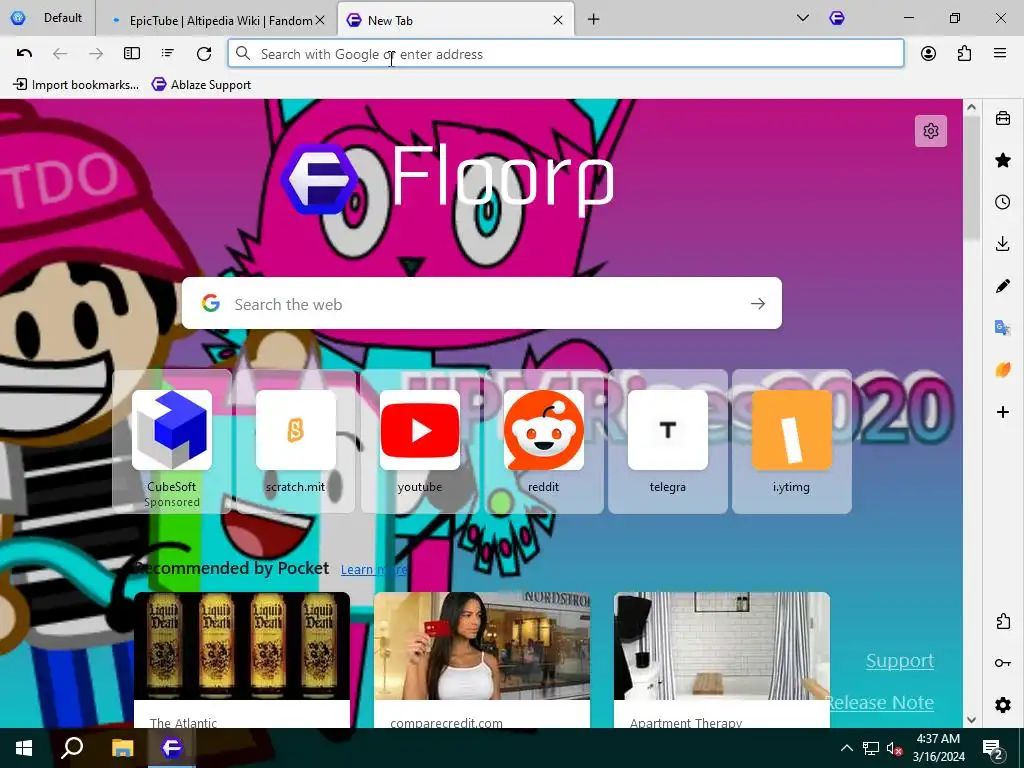The image size is (1024, 768).
Task: Open the Windows Start menu
Action: point(24,748)
